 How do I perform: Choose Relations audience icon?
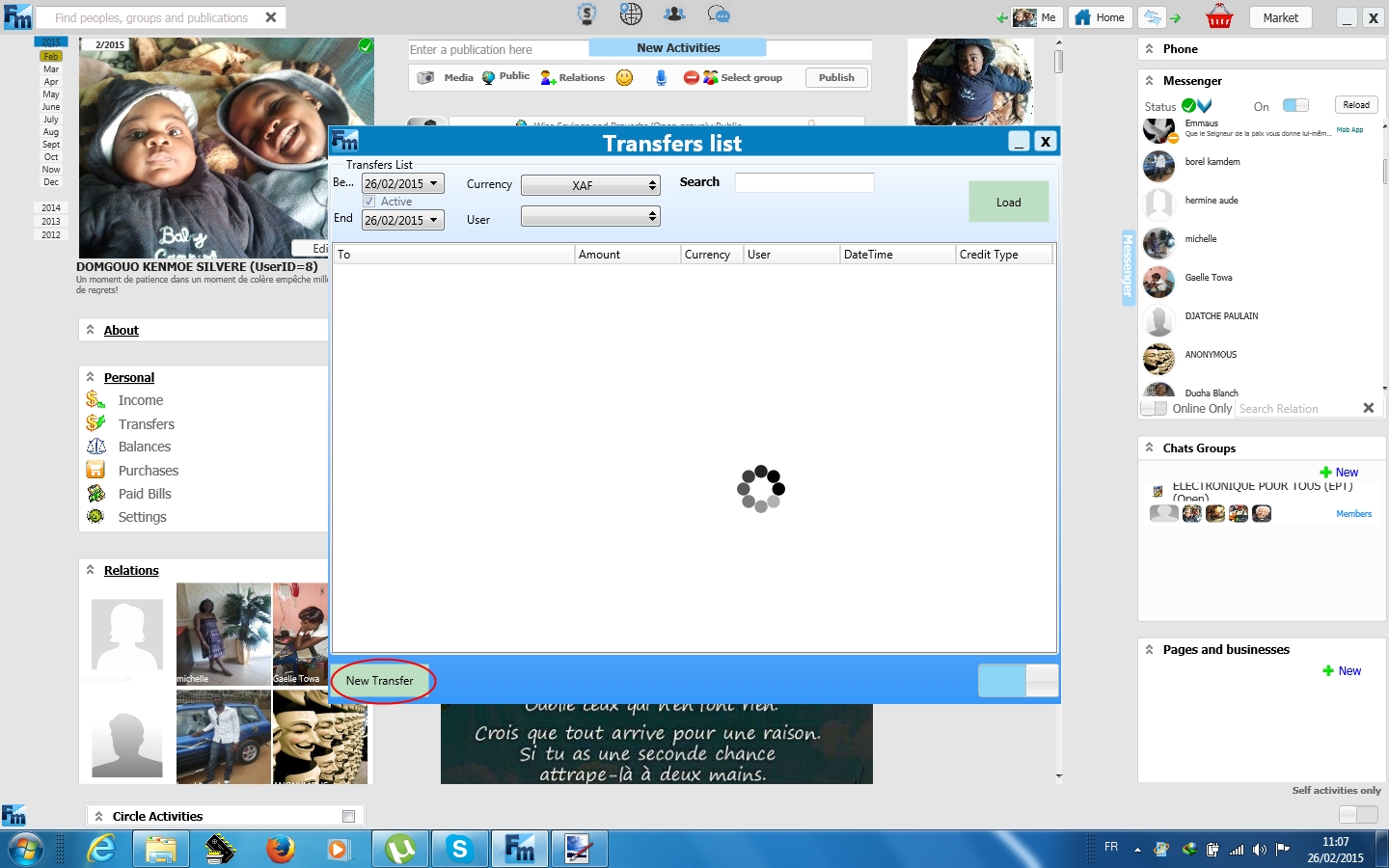(548, 77)
